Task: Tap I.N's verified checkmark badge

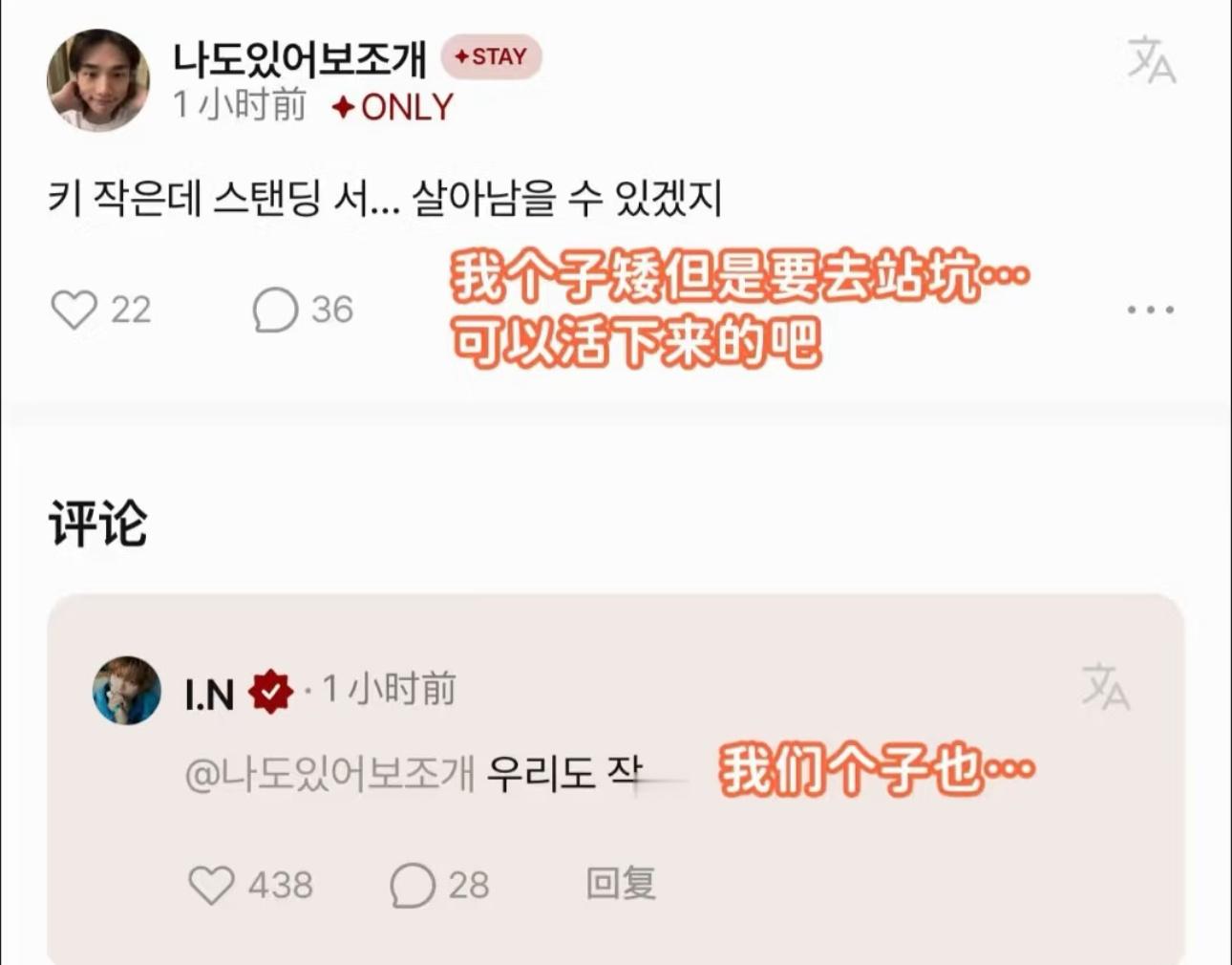Action: (270, 692)
